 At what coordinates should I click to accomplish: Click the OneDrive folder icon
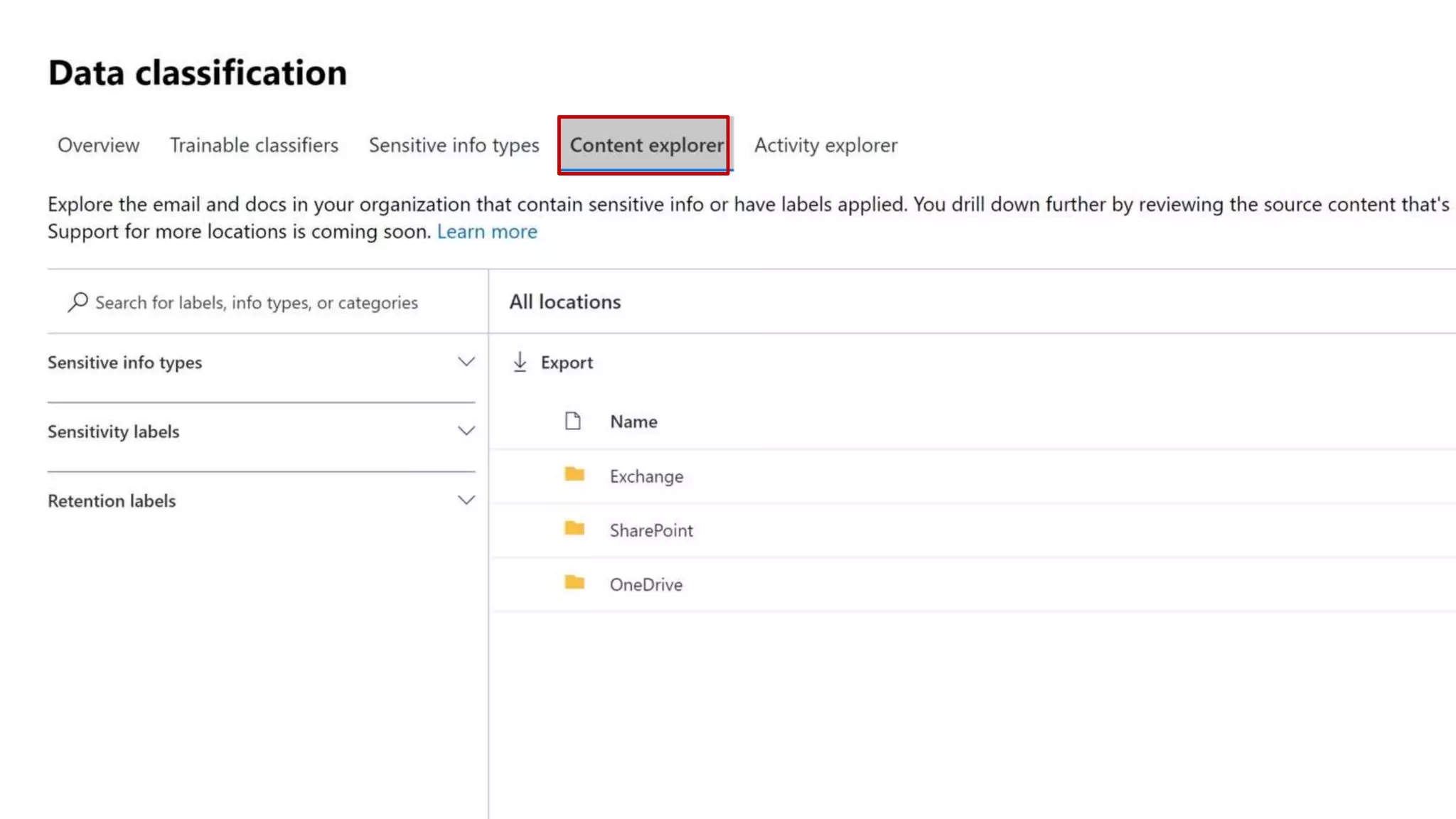tap(574, 583)
